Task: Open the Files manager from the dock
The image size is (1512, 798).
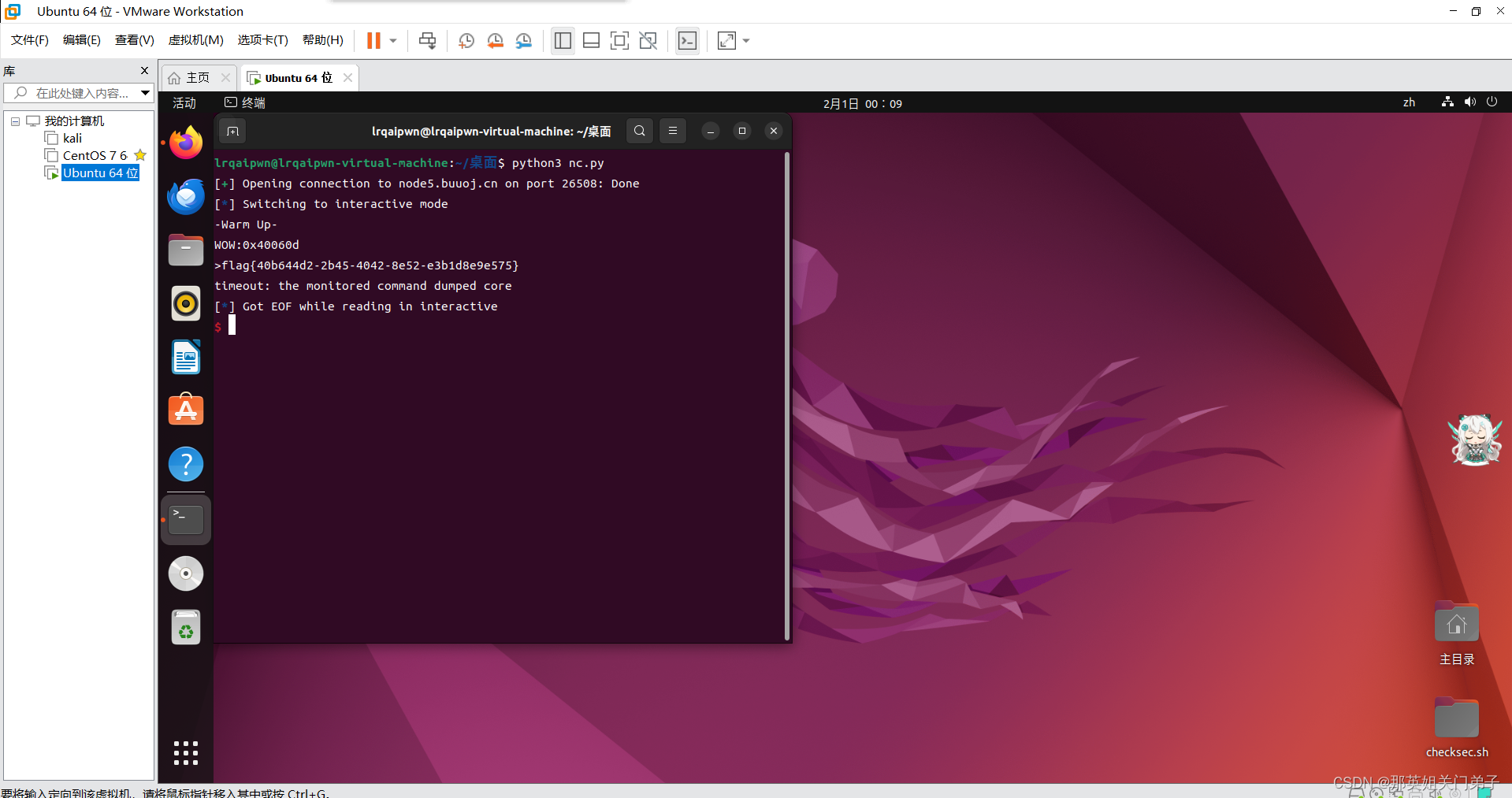Action: point(186,250)
